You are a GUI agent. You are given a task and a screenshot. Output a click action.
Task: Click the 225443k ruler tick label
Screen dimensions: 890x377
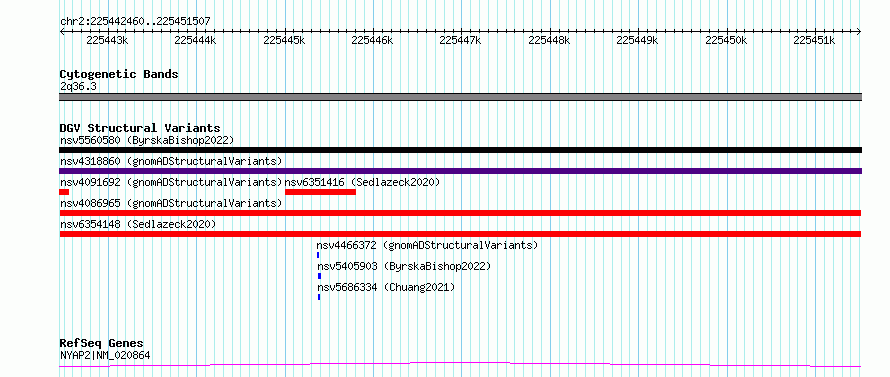point(107,40)
